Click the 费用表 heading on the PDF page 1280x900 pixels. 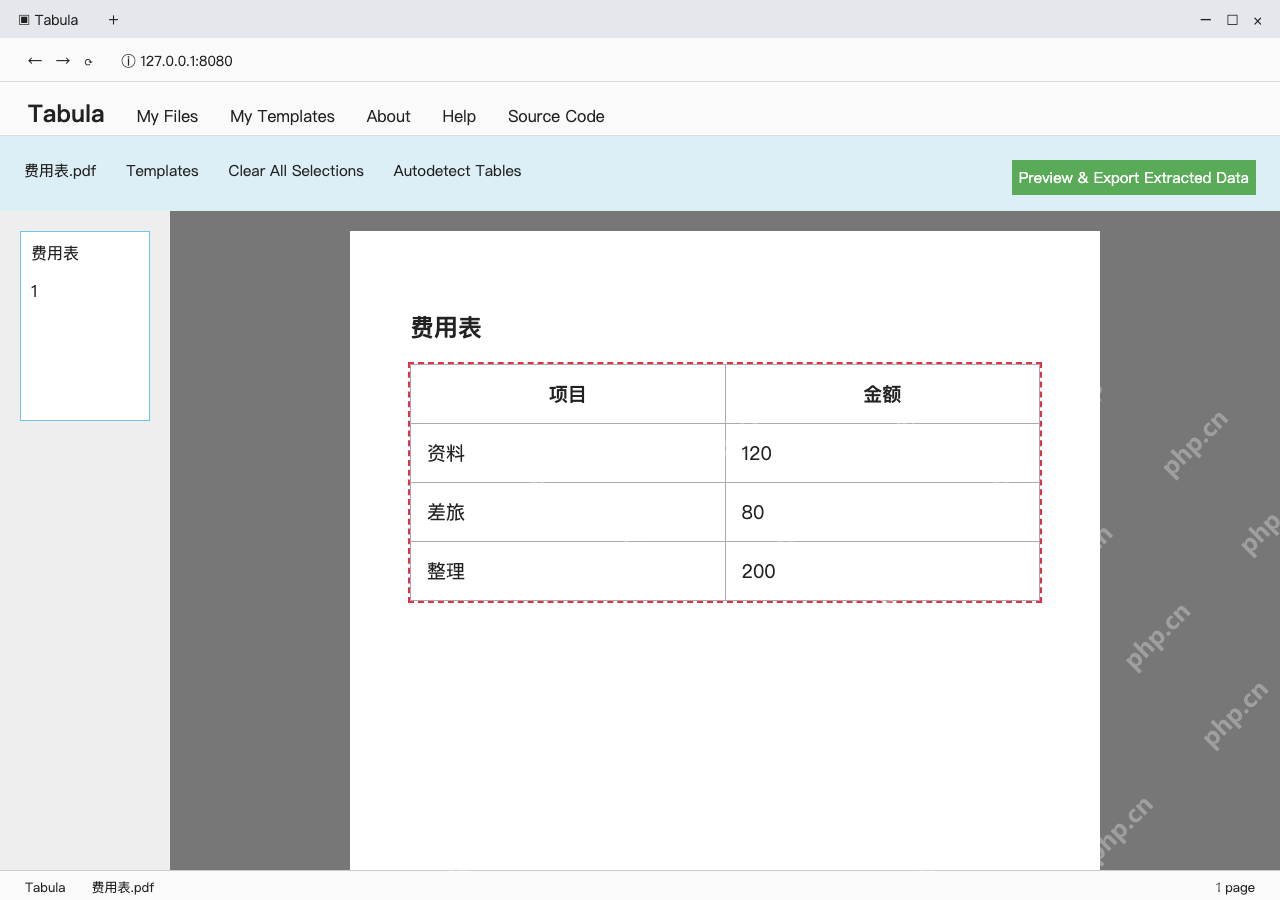tap(446, 328)
